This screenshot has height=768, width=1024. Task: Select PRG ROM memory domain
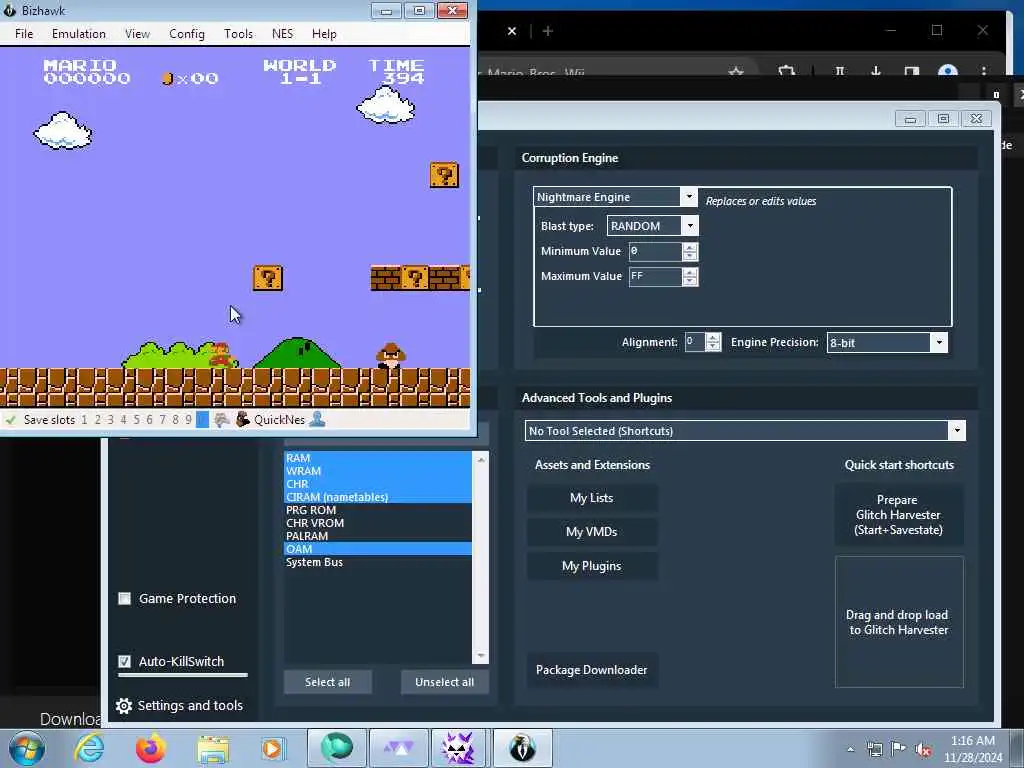(x=377, y=510)
